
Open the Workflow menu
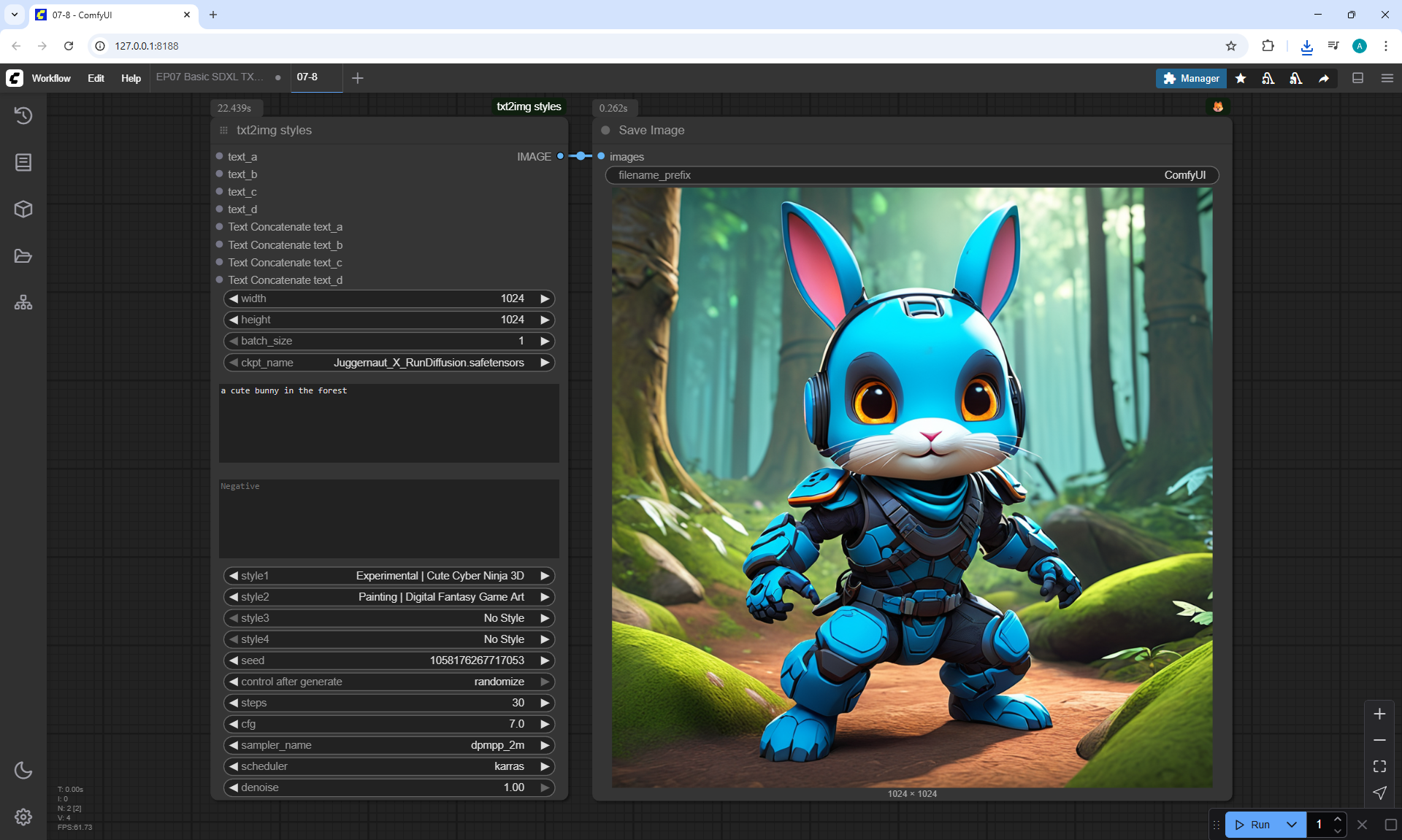coord(51,78)
